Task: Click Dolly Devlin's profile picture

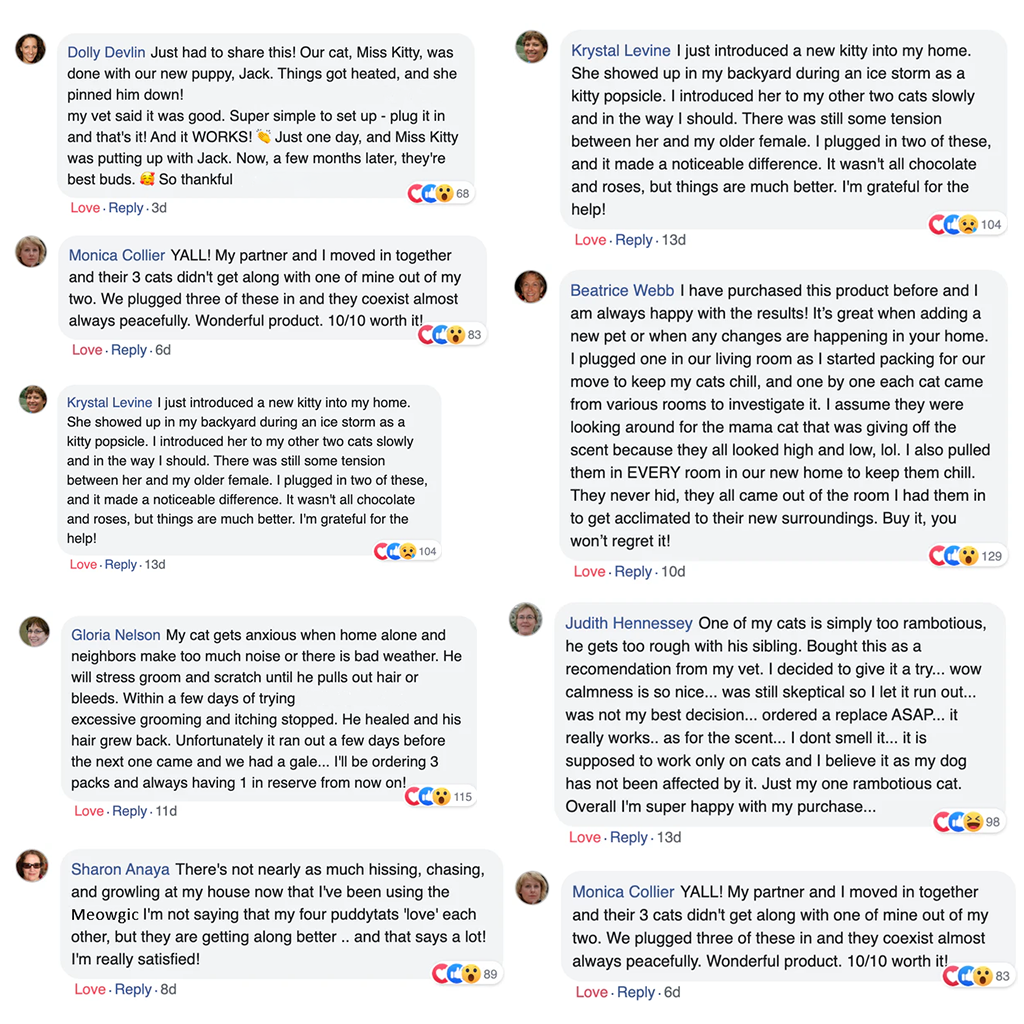Action: pos(31,49)
